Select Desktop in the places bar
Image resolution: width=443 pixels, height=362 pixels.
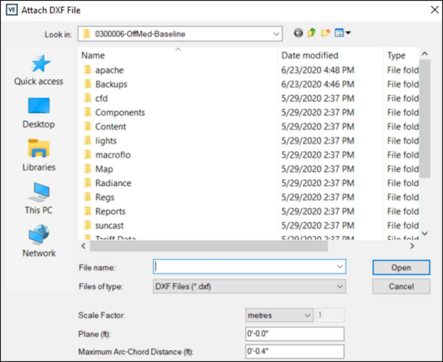[x=39, y=113]
